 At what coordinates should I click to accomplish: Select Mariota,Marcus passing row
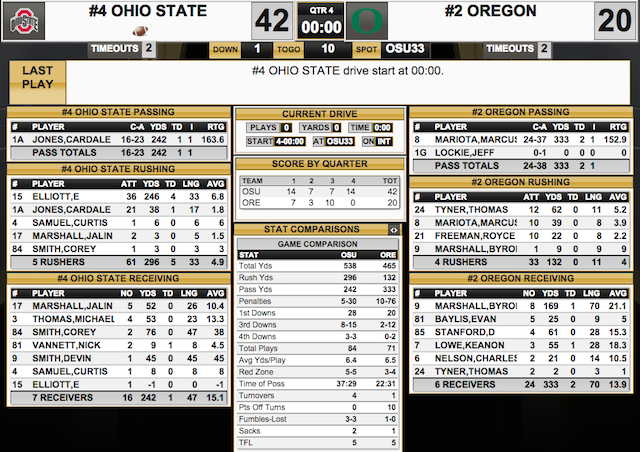520,140
